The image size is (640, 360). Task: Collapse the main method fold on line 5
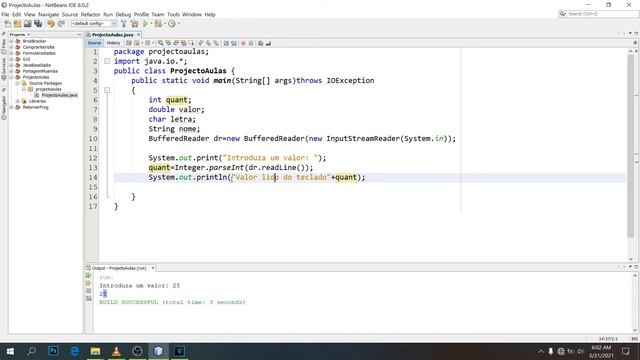(107, 90)
